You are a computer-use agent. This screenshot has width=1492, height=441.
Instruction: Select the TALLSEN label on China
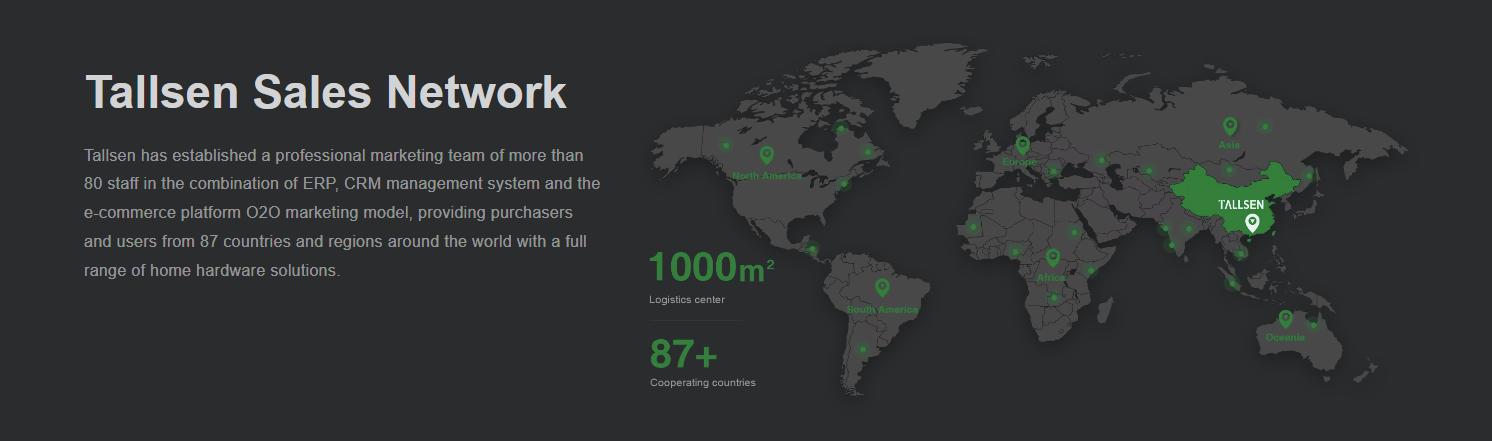tap(1241, 204)
